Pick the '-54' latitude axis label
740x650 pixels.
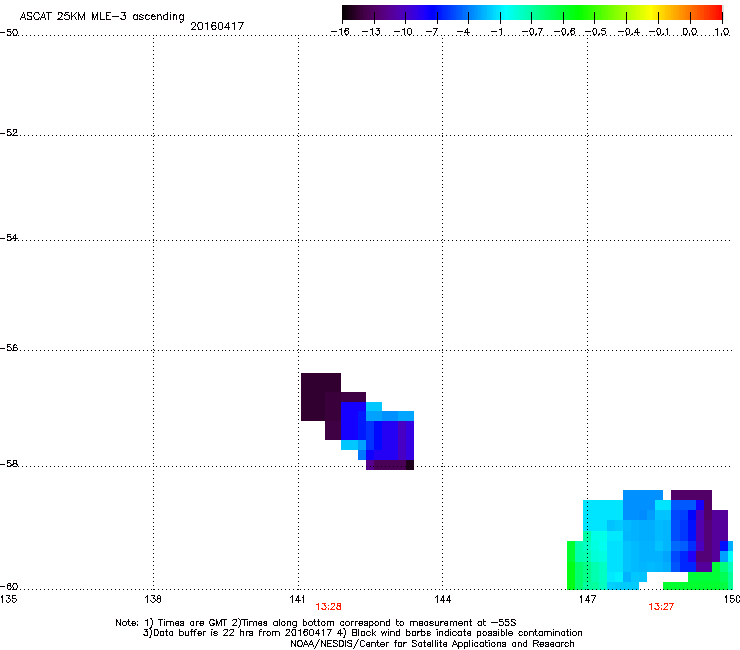pyautogui.click(x=9, y=237)
